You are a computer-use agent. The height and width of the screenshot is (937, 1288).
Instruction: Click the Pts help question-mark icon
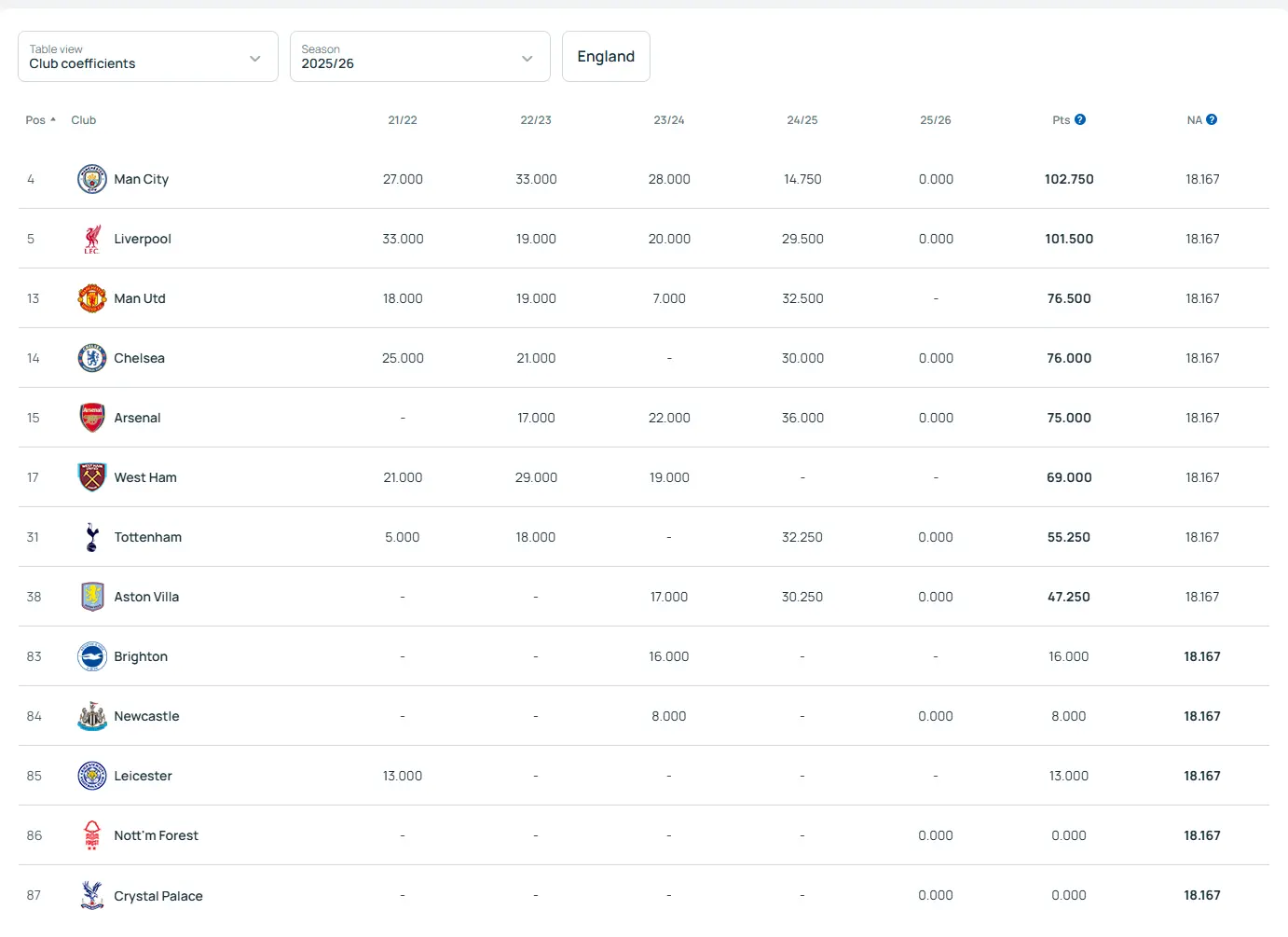(1080, 119)
